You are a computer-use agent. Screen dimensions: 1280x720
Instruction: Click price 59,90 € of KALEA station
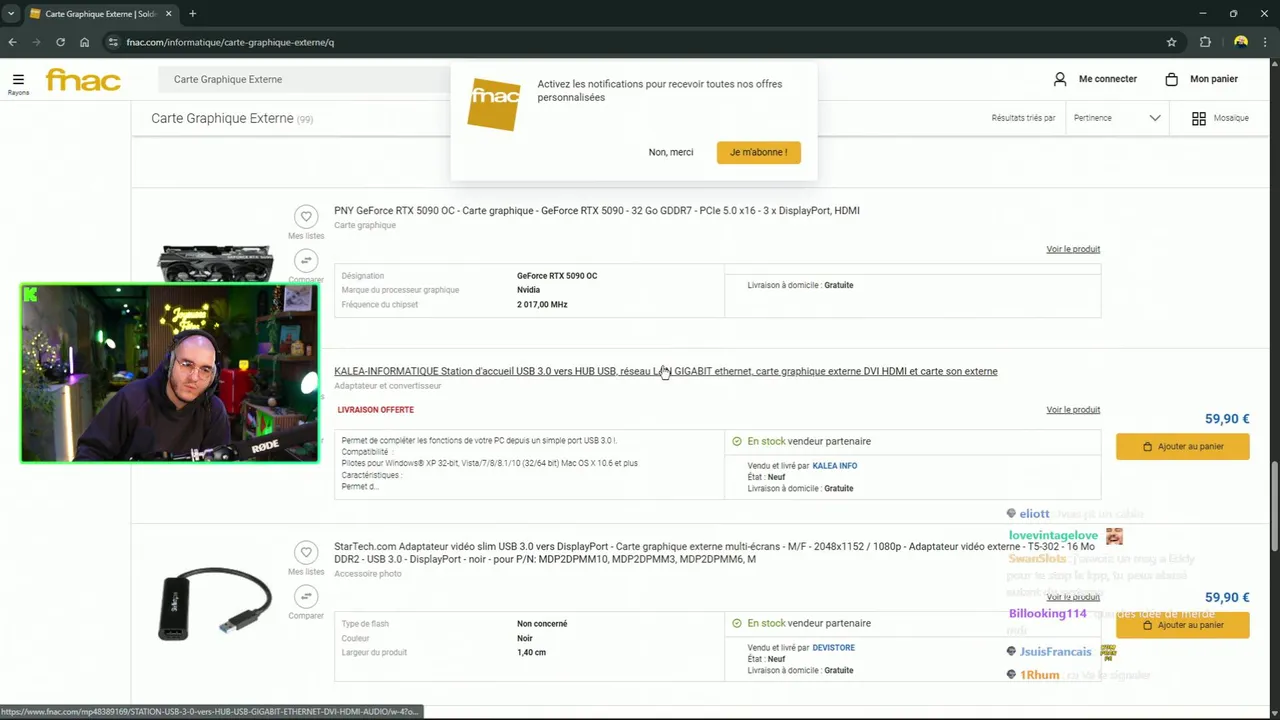(1227, 419)
